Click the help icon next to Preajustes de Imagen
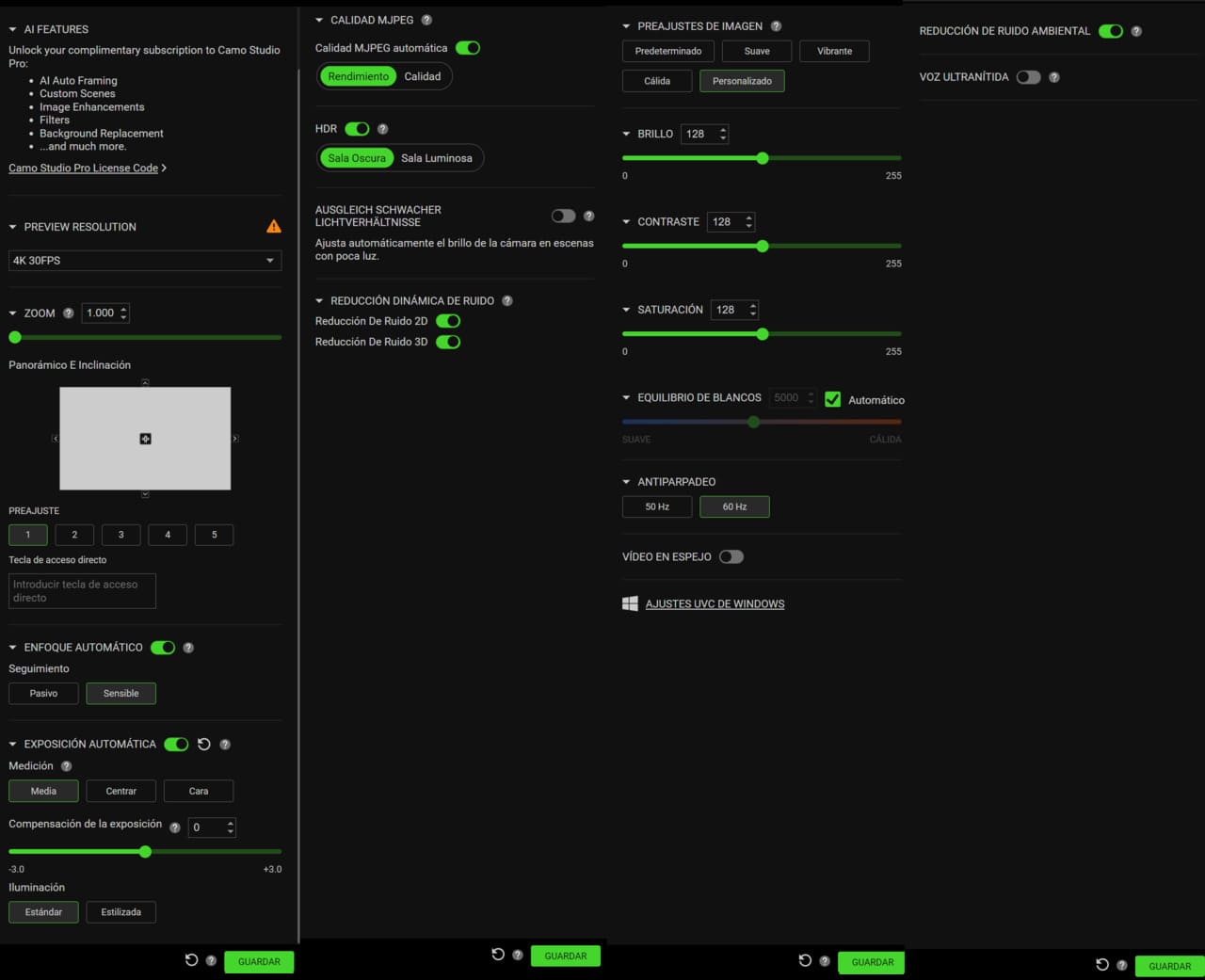The width and height of the screenshot is (1205, 980). point(776,26)
